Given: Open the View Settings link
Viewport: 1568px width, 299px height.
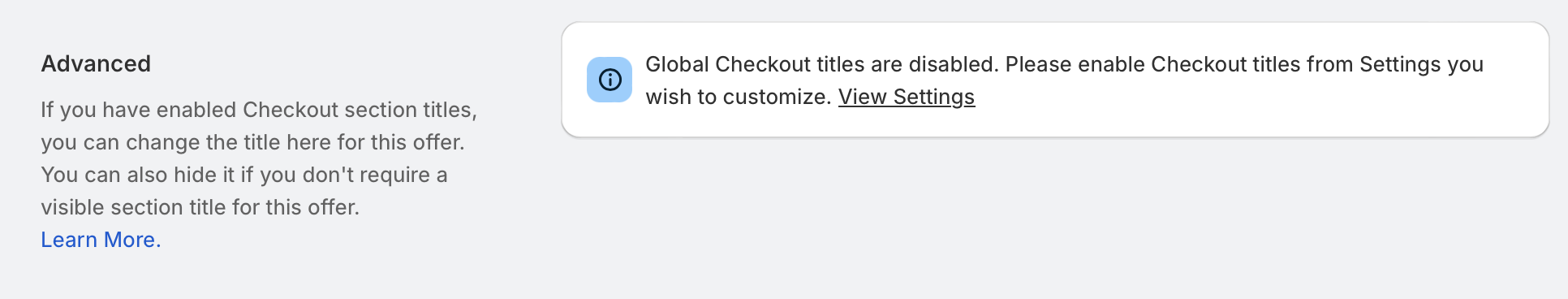Looking at the screenshot, I should pyautogui.click(x=907, y=97).
